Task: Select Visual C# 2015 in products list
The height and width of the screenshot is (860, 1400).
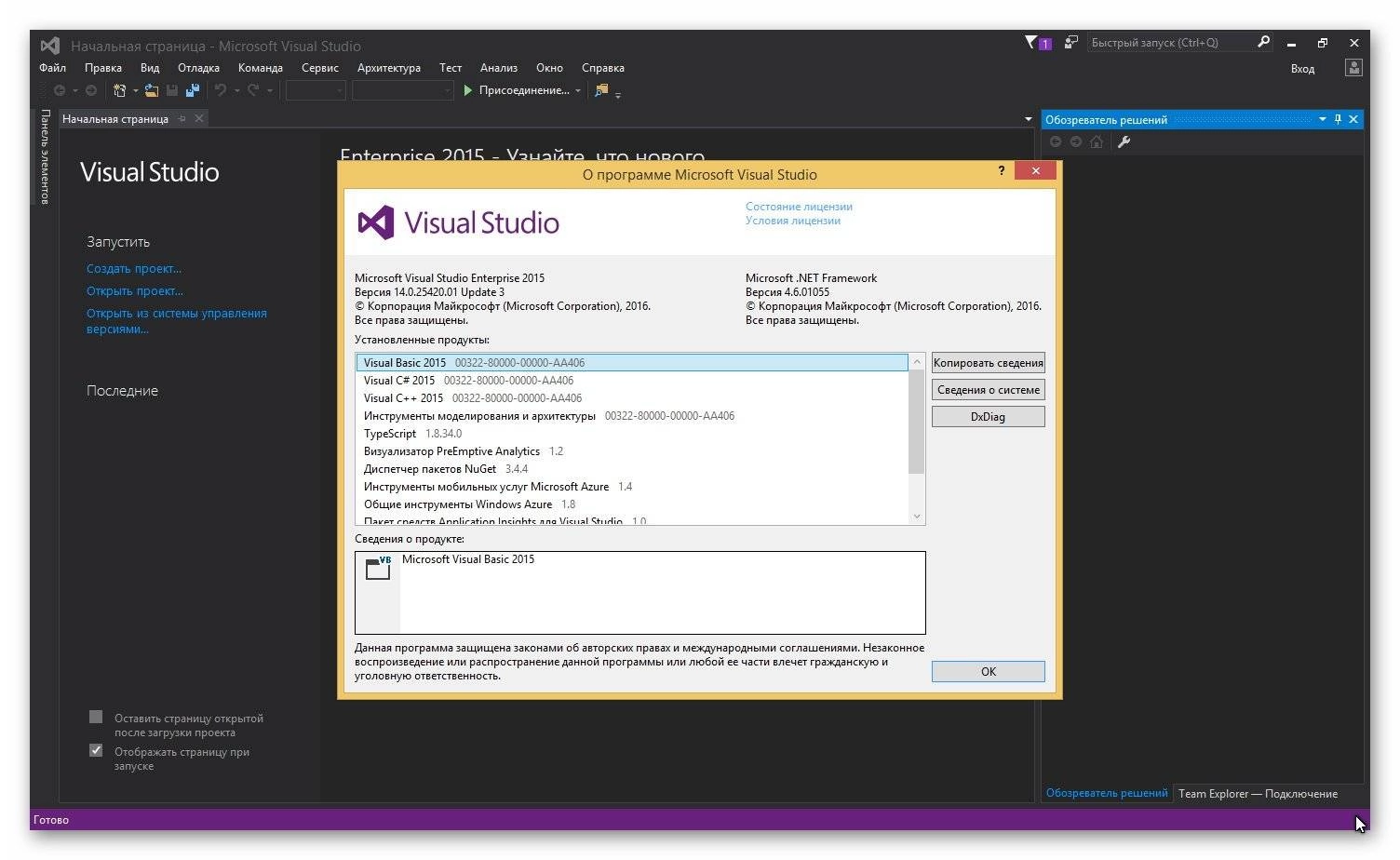Action: [x=633, y=381]
